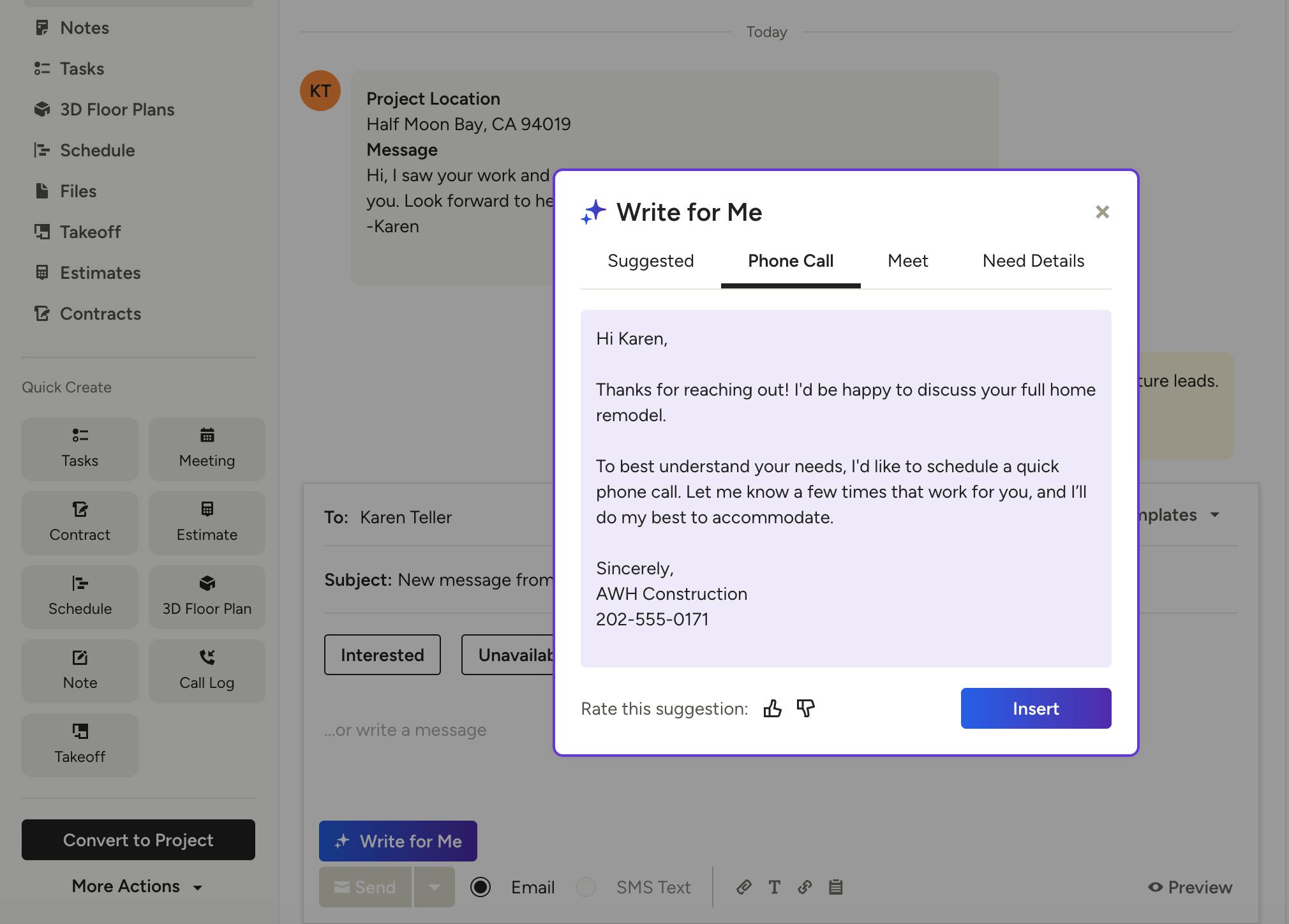1289x924 pixels.
Task: Click the clipboard template icon in toolbar
Action: (835, 887)
